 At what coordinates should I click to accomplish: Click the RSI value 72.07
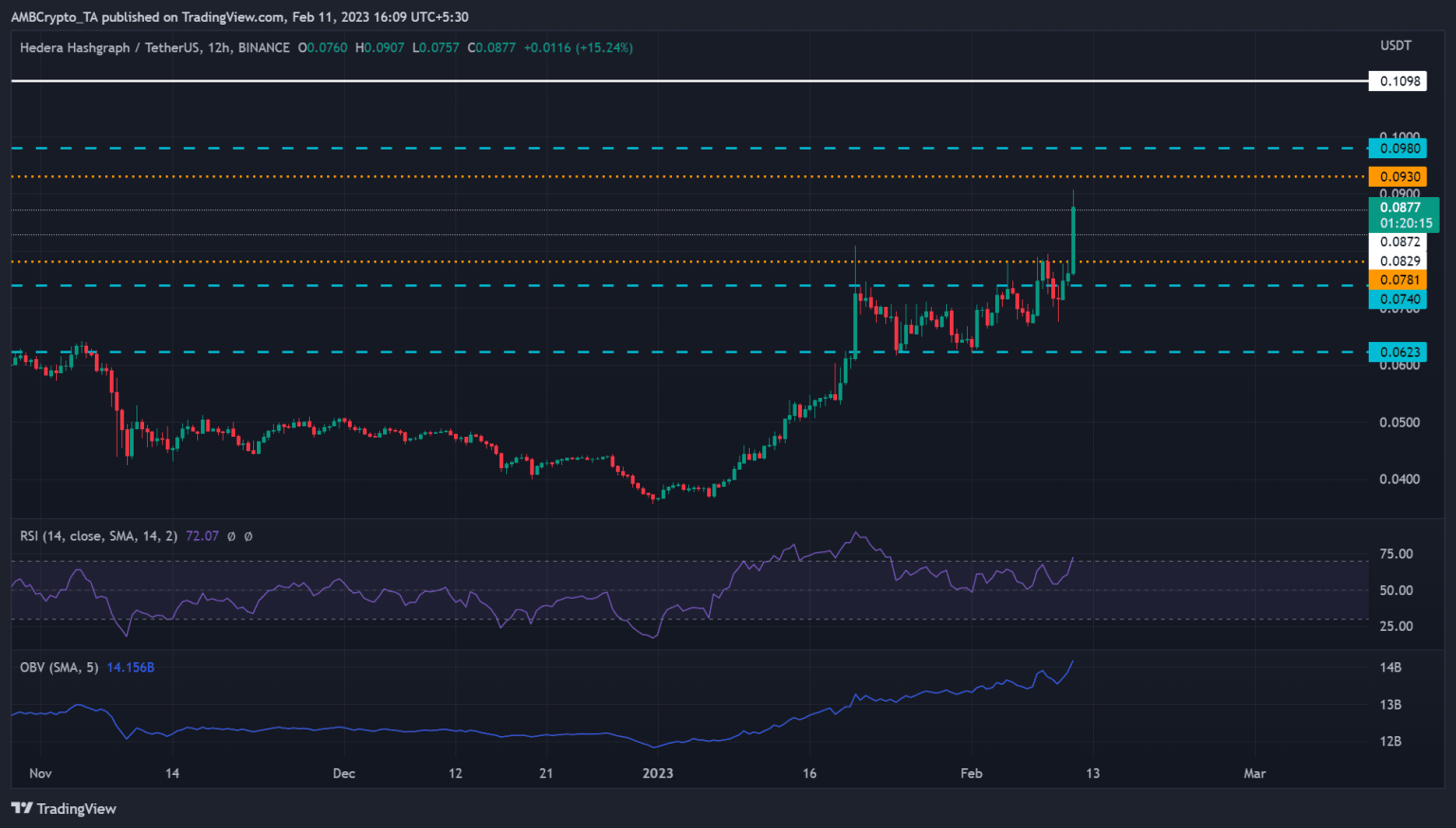point(202,536)
